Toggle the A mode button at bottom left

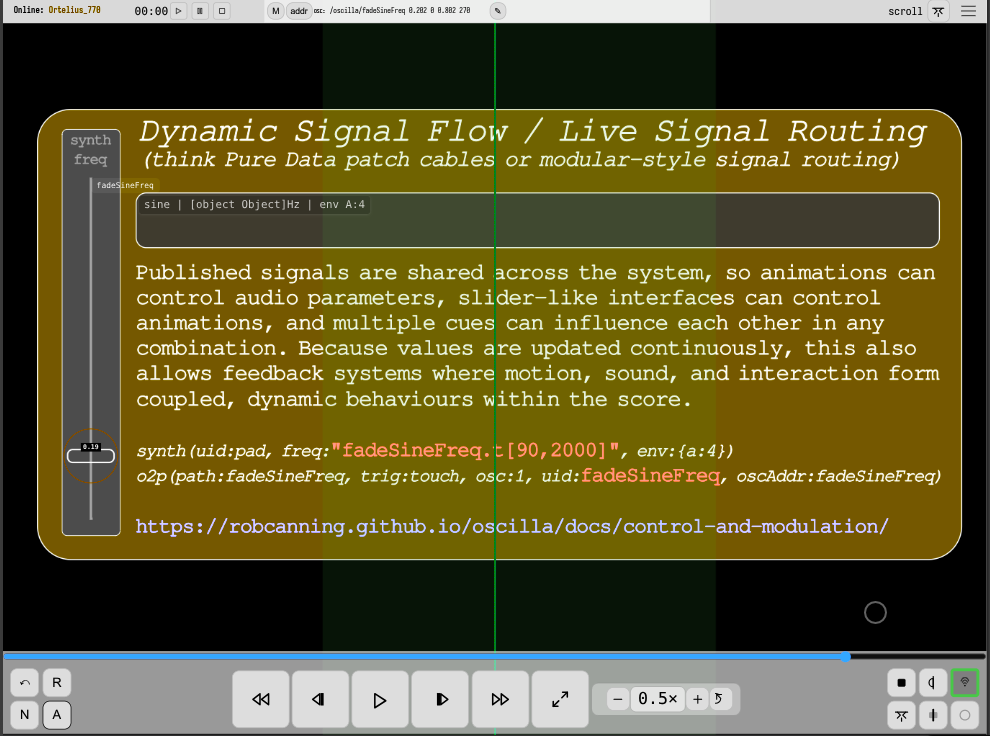57,715
